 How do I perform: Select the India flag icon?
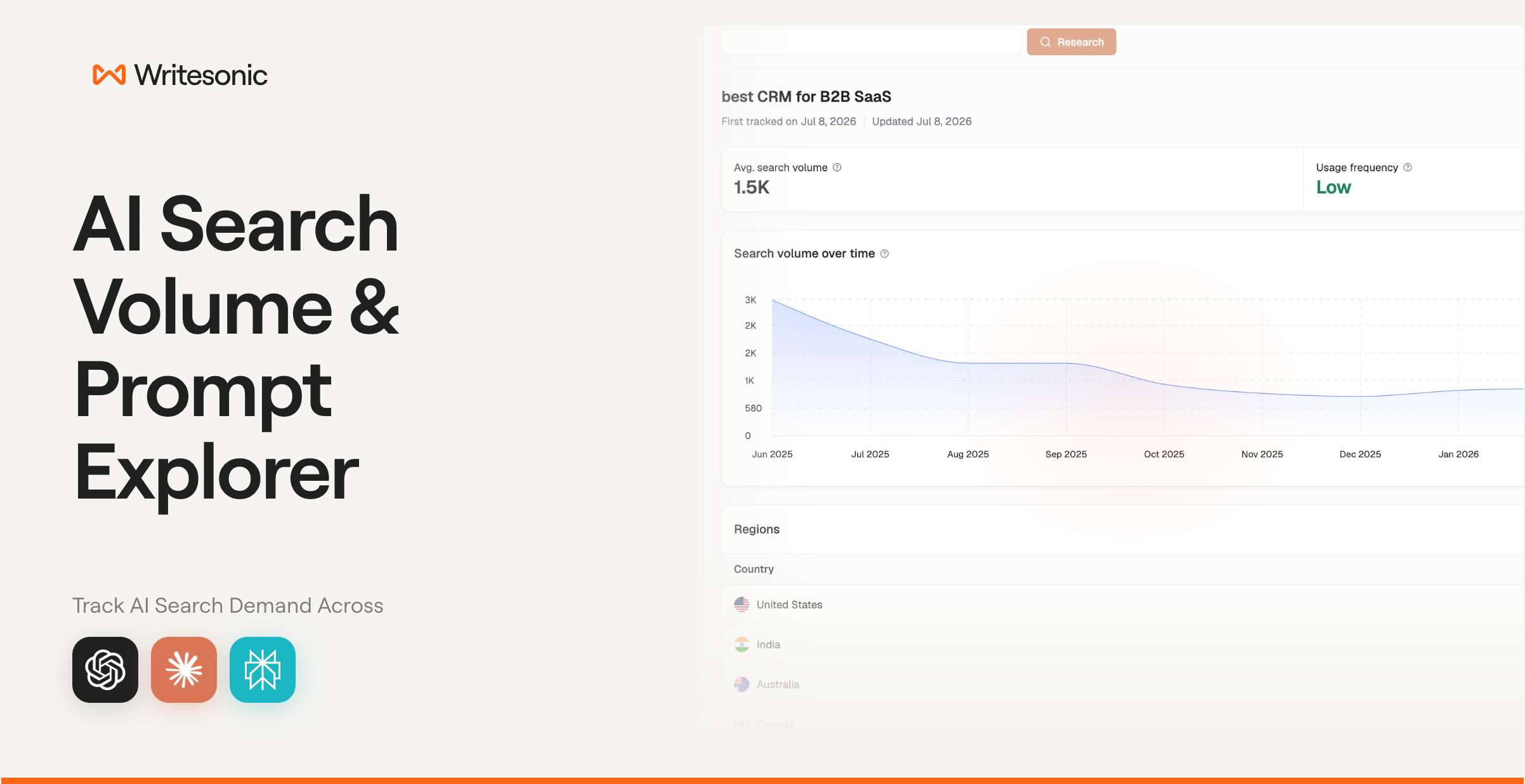pos(742,644)
